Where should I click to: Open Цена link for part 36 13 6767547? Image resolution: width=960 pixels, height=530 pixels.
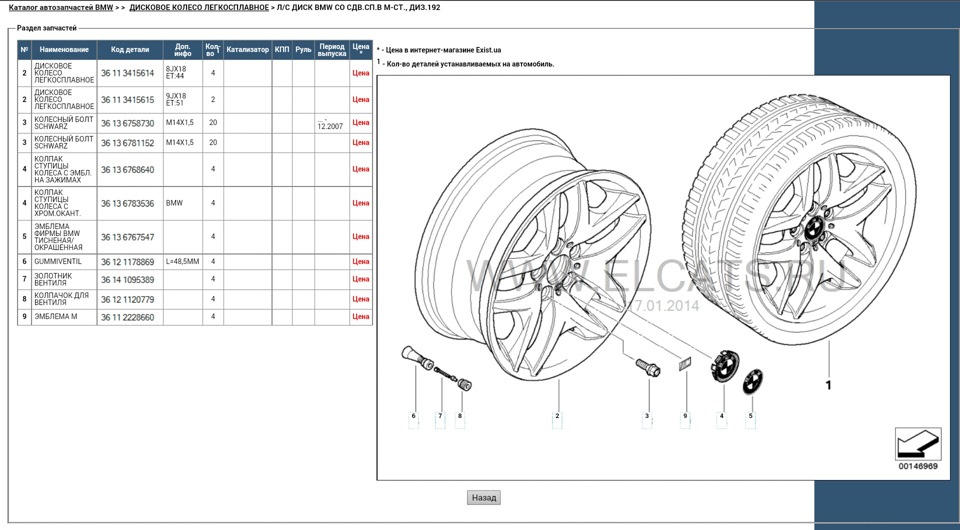[361, 236]
